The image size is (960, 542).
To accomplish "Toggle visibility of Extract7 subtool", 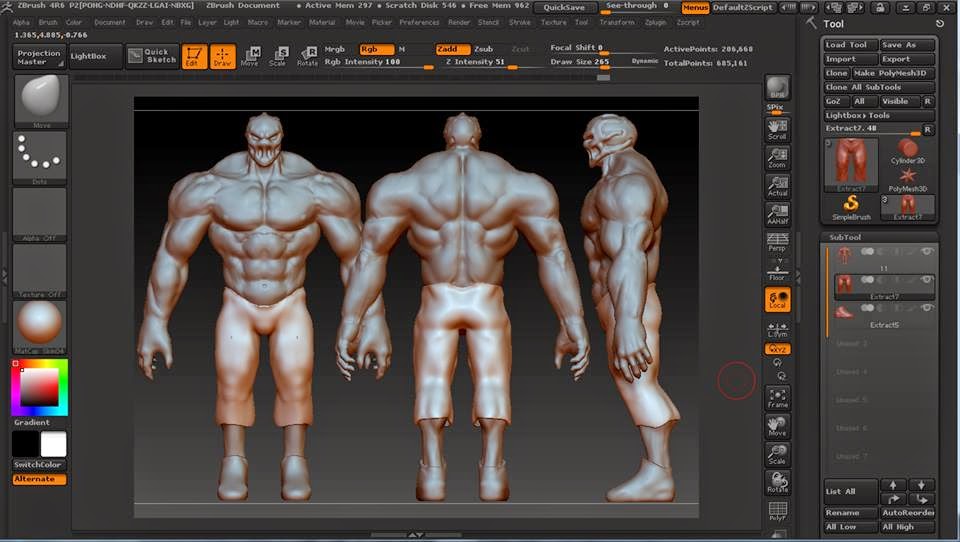I will click(926, 280).
